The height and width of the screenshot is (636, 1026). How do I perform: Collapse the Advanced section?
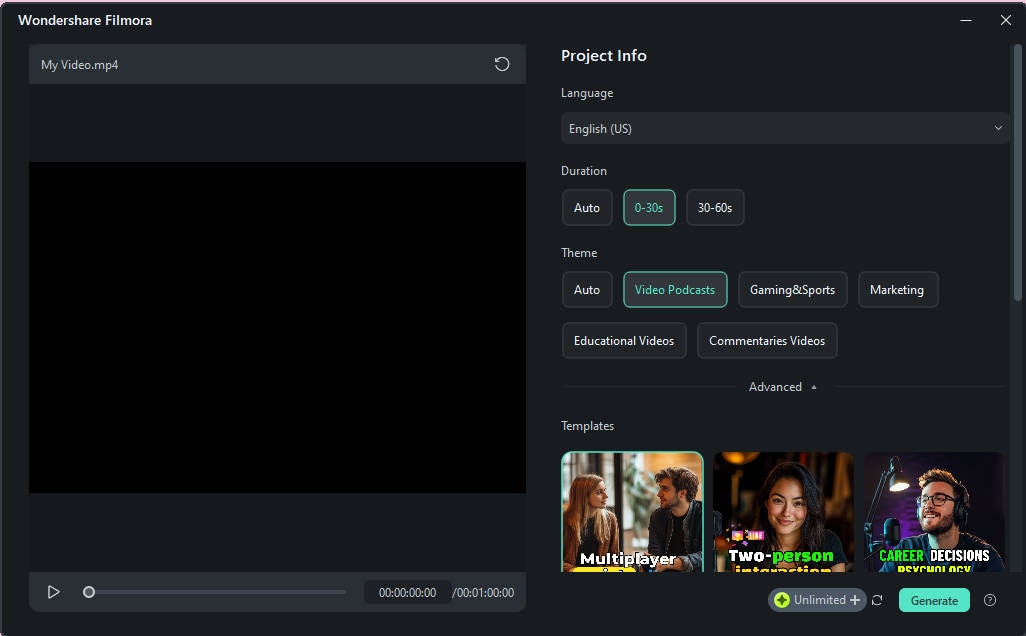(x=783, y=387)
